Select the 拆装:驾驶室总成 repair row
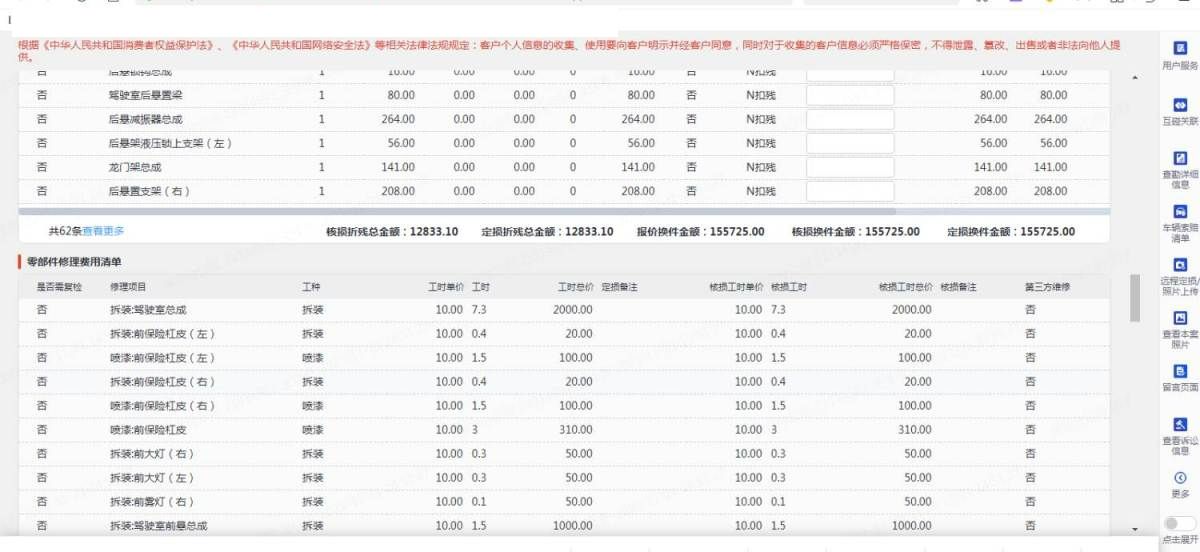 tap(148, 310)
